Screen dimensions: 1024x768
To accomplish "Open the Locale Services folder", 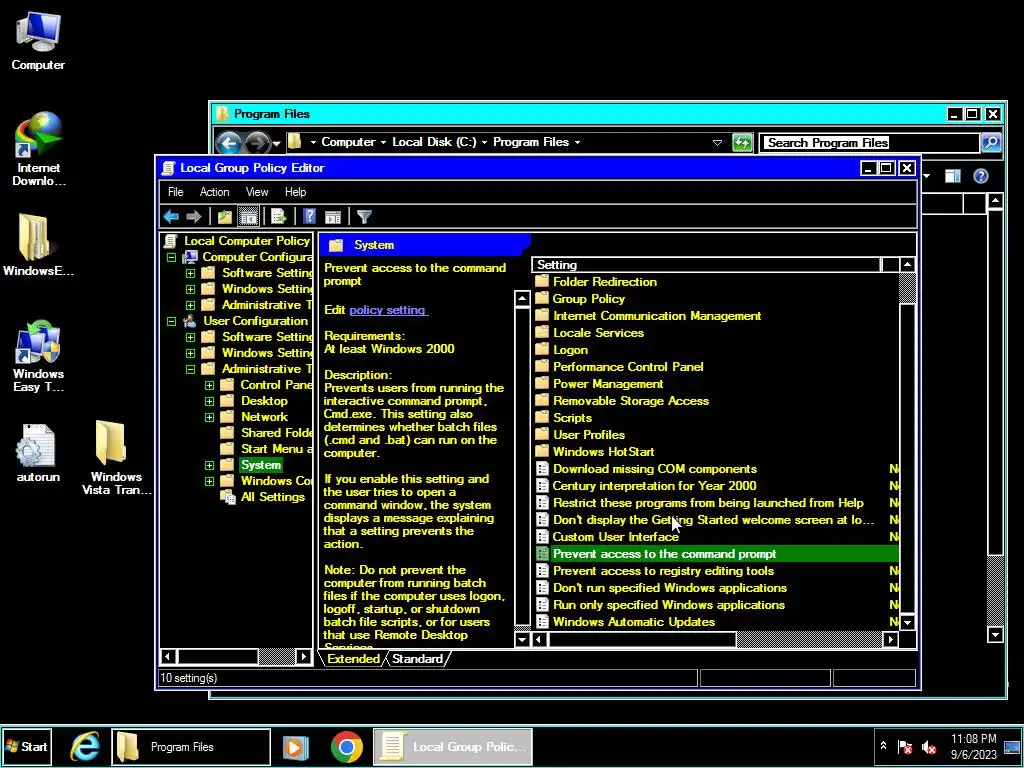I will [x=598, y=333].
